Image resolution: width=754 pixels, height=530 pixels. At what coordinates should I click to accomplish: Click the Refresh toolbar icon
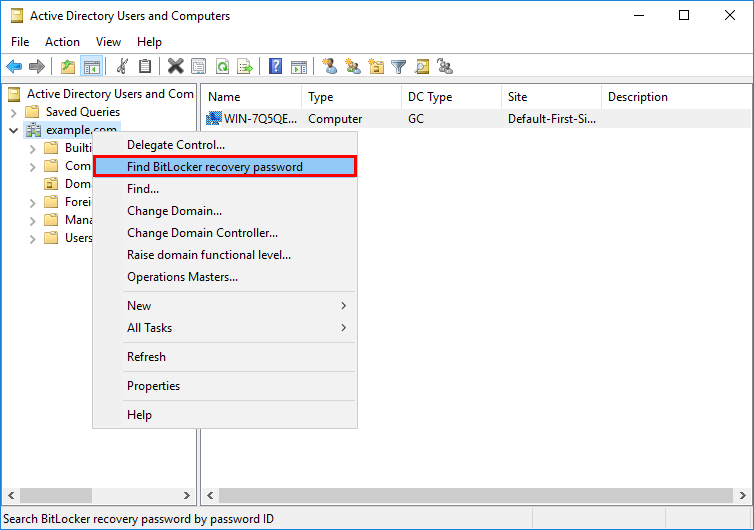coord(222,66)
